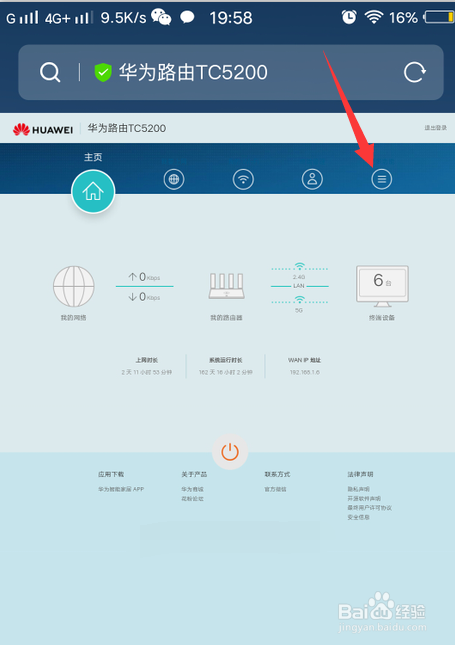Click the 退出登录 logout link
This screenshot has height=645, width=455.
(436, 128)
